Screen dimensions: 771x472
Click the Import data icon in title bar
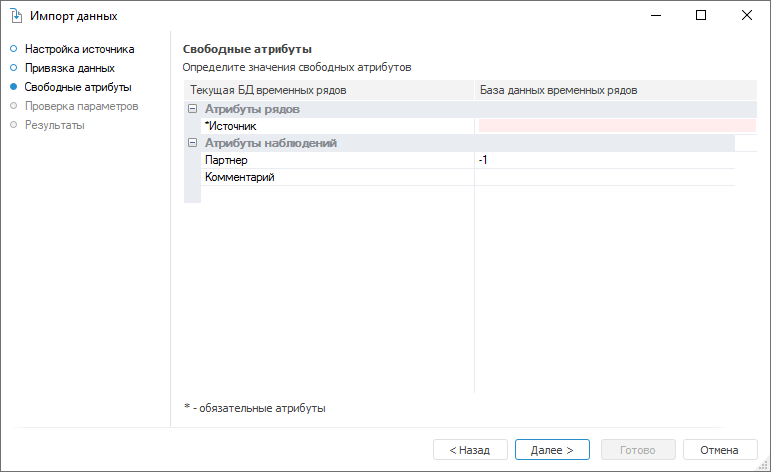[16, 16]
